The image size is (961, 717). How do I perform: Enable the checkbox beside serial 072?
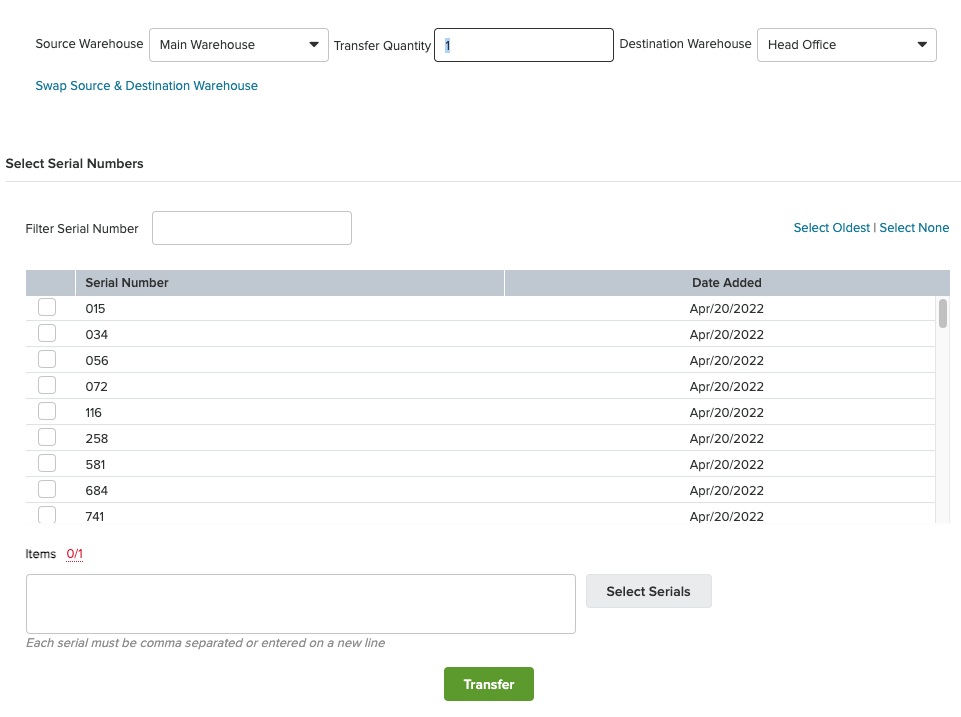[x=47, y=385]
